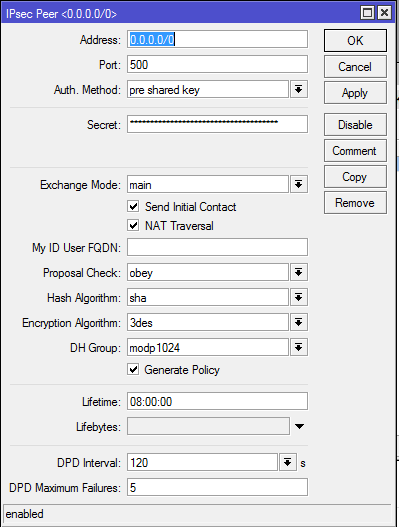
Task: Remove the IPsec peer entry
Action: click(x=355, y=203)
